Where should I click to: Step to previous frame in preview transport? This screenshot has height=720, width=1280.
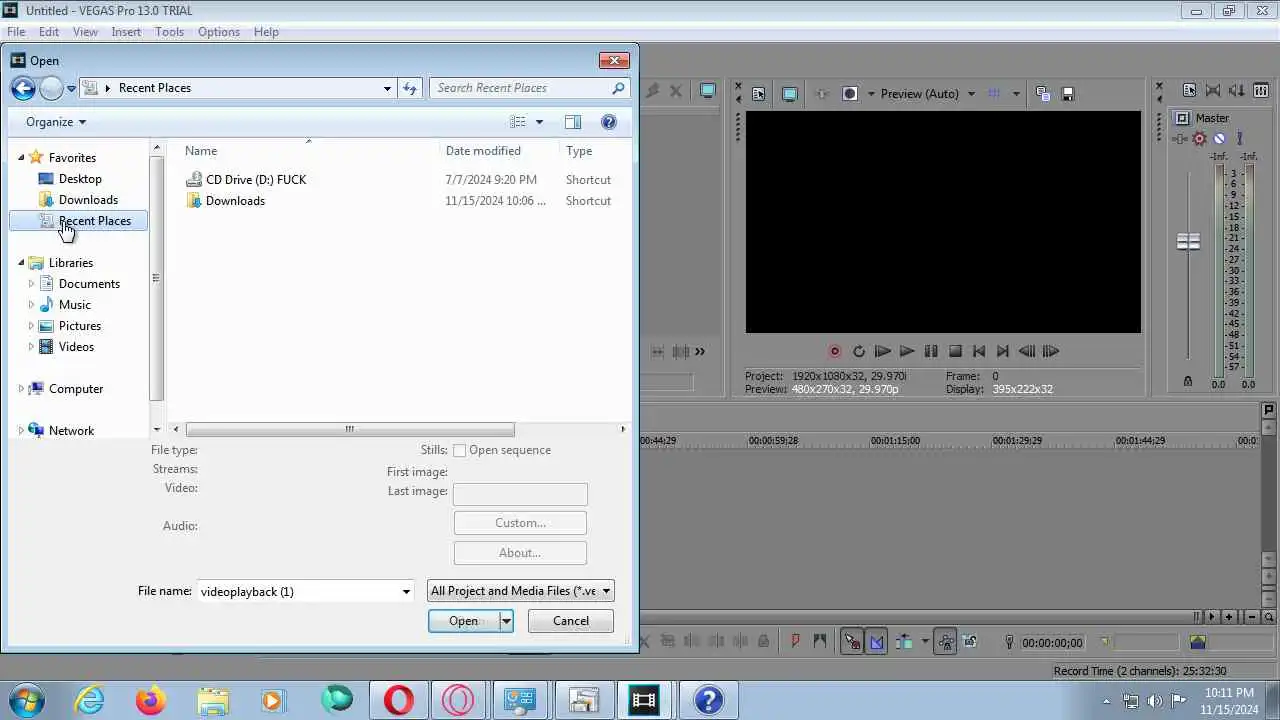pos(1027,352)
